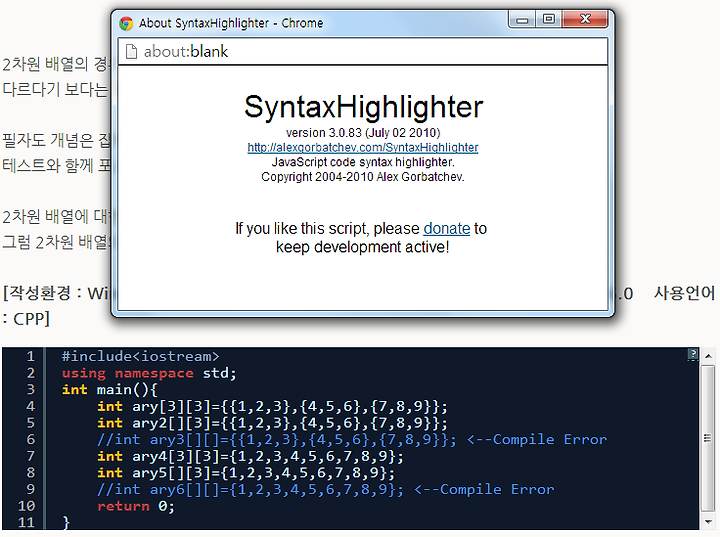Click the Copyright 2004-2010 Alex Gorbatchev text
This screenshot has width=720, height=537.
(x=363, y=177)
